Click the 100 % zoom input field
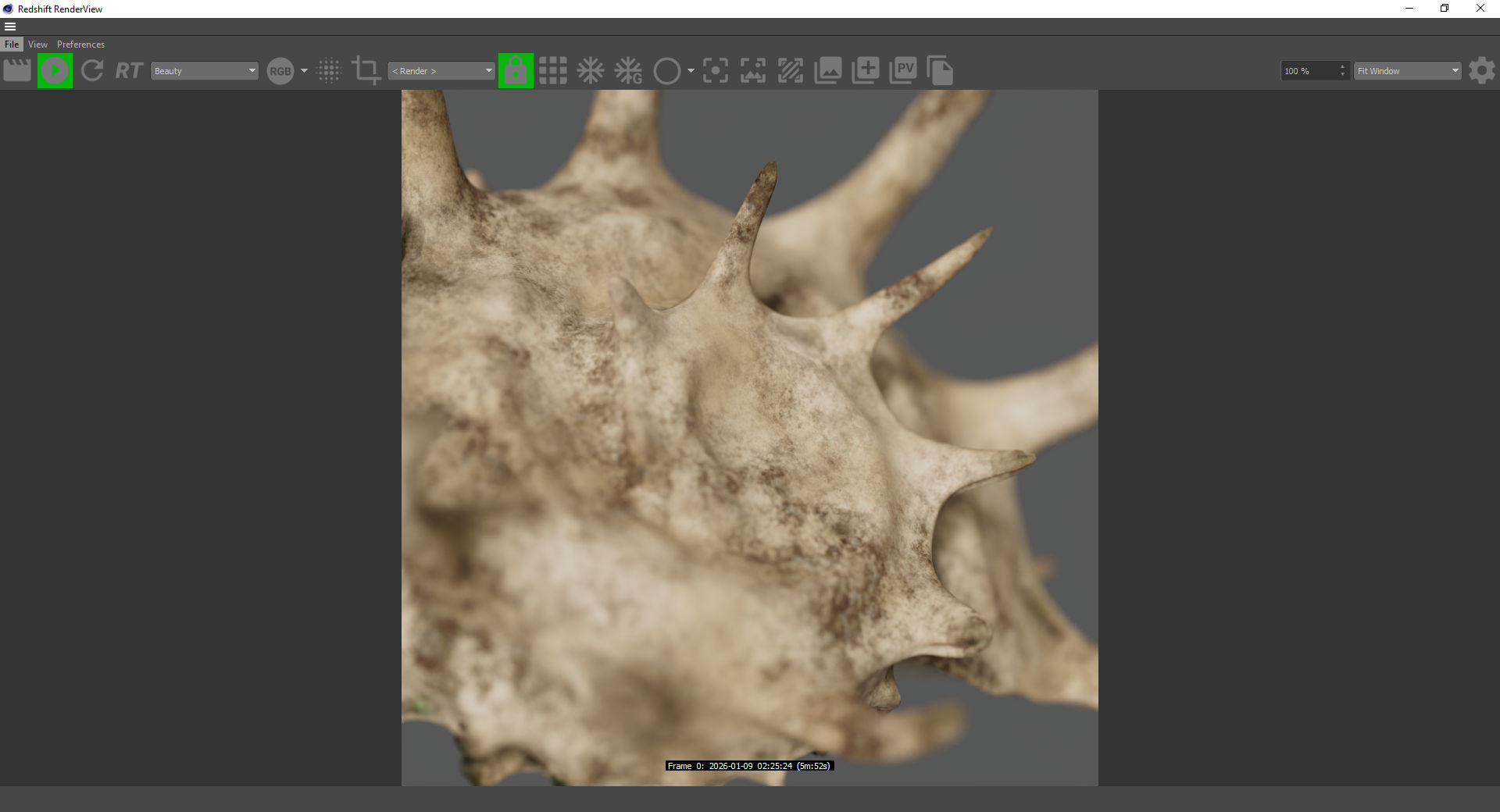1500x812 pixels. coord(1309,71)
